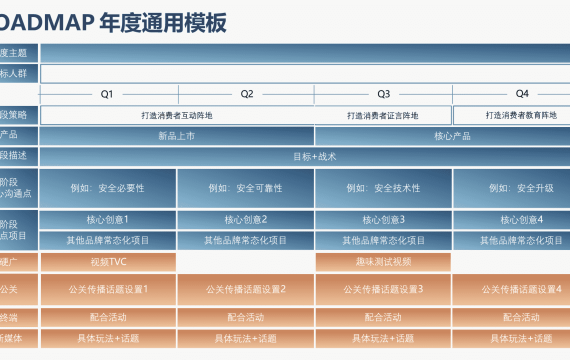570x360 pixels.
Task: Click the '核心创意2' cell
Action: [246, 220]
